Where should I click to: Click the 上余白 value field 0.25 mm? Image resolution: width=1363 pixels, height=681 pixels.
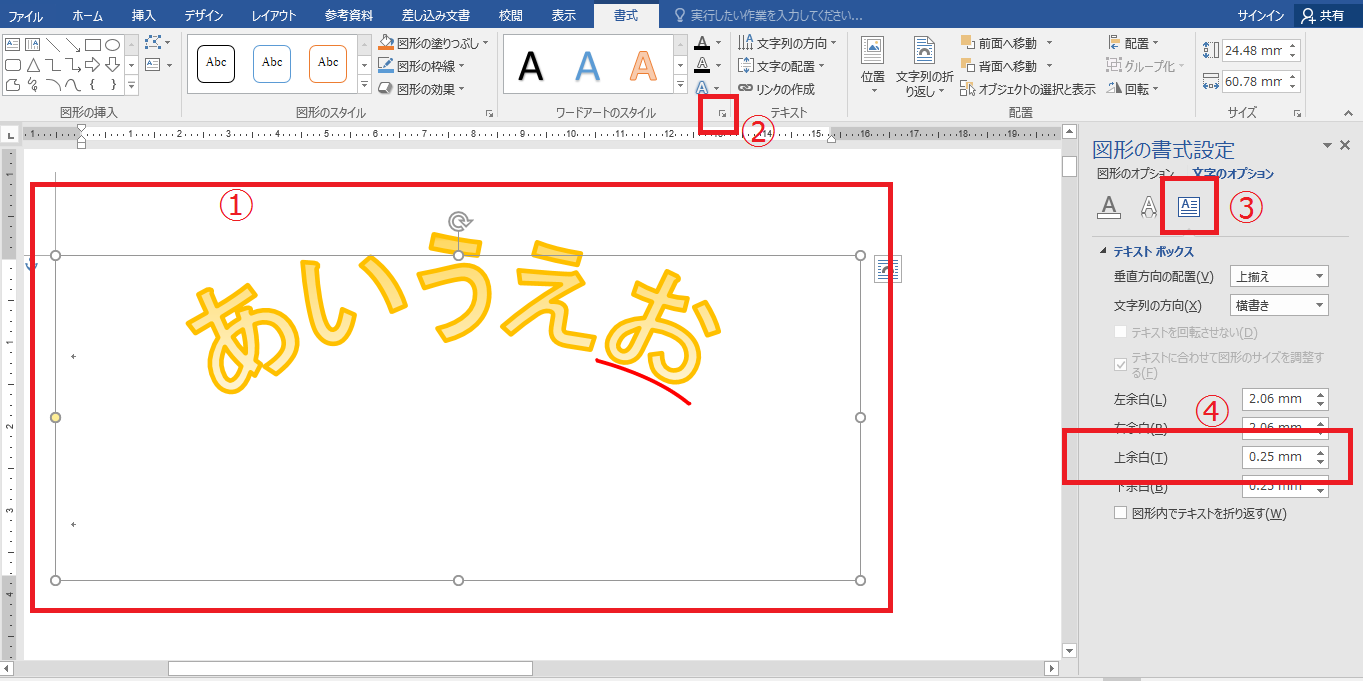pos(1277,457)
